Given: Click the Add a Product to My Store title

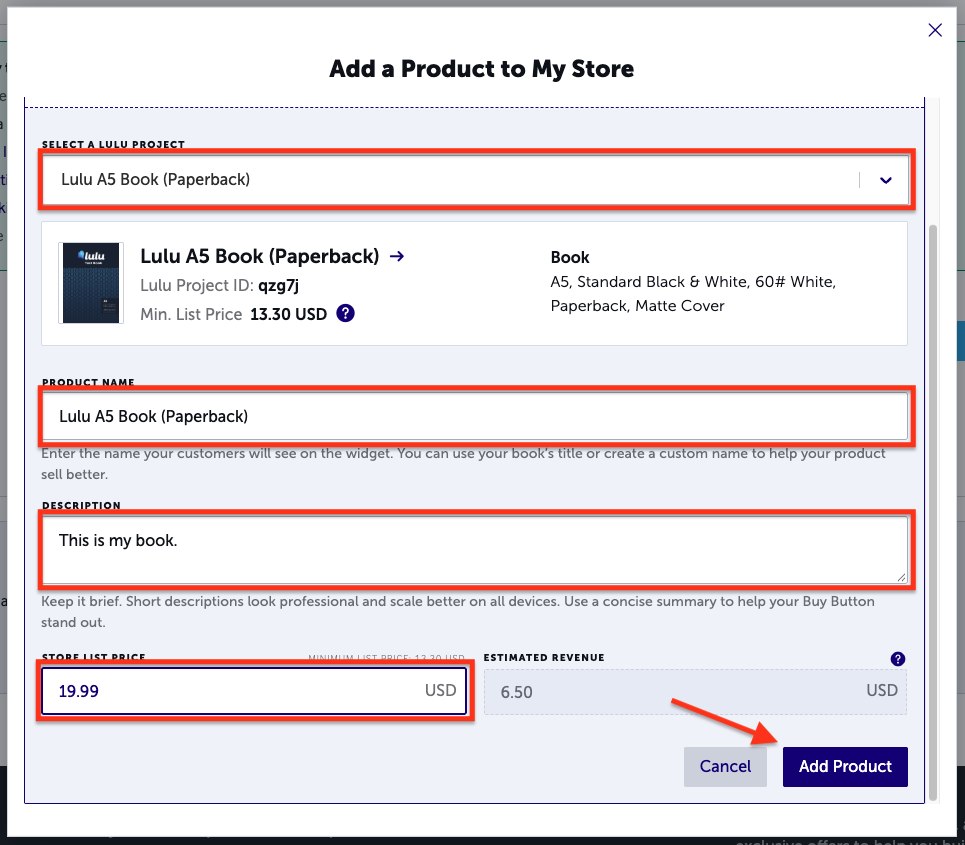Looking at the screenshot, I should 481,69.
